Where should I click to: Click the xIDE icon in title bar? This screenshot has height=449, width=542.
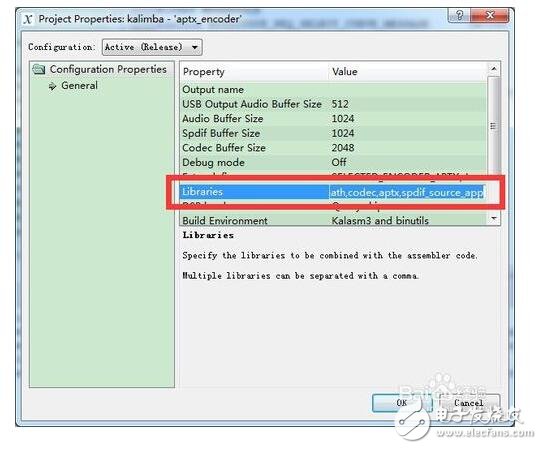click(28, 19)
